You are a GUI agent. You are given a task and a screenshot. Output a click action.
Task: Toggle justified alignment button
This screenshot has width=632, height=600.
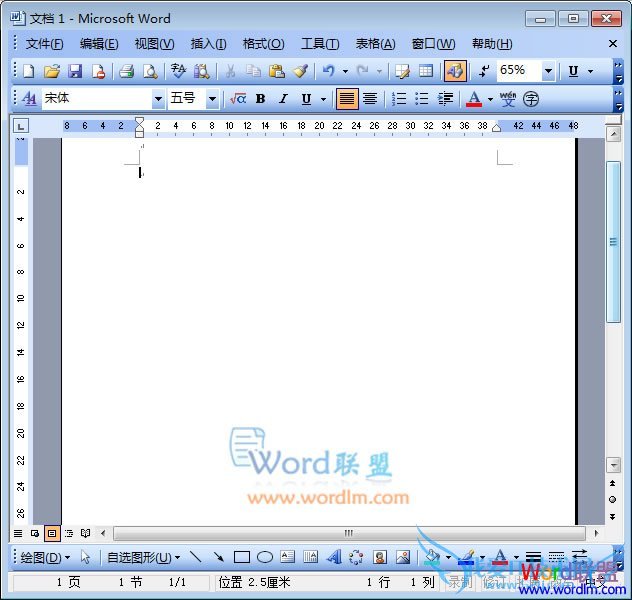(x=347, y=99)
